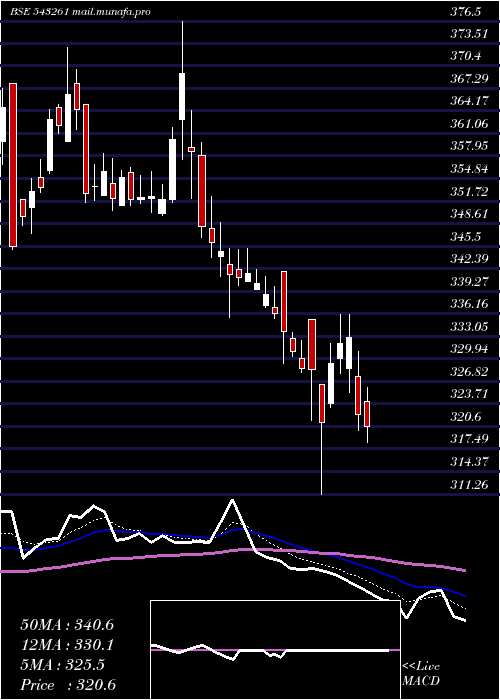This screenshot has width=500, height=700.
Task: Select the 361.06 price axis label
Action: [469, 124]
